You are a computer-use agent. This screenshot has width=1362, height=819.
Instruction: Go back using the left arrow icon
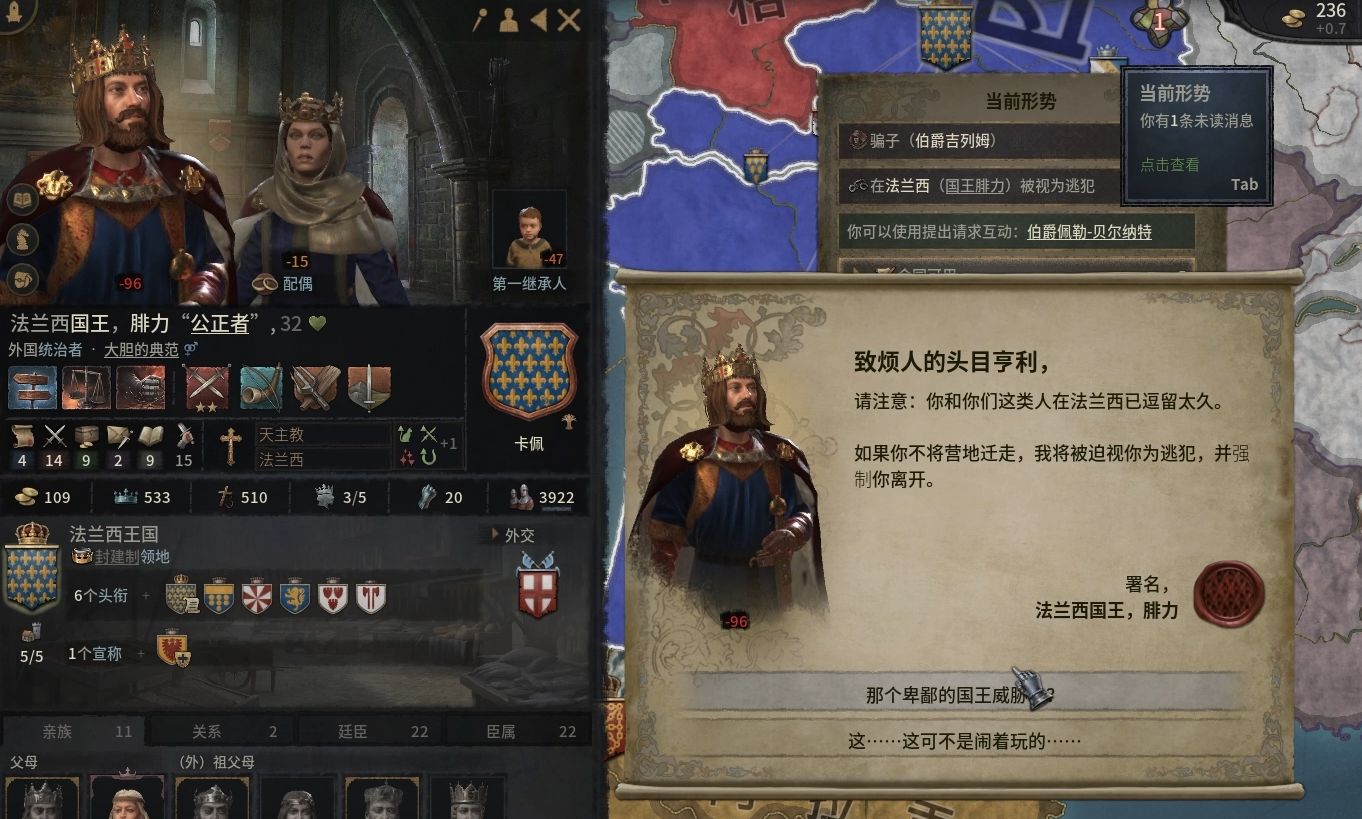pos(538,19)
